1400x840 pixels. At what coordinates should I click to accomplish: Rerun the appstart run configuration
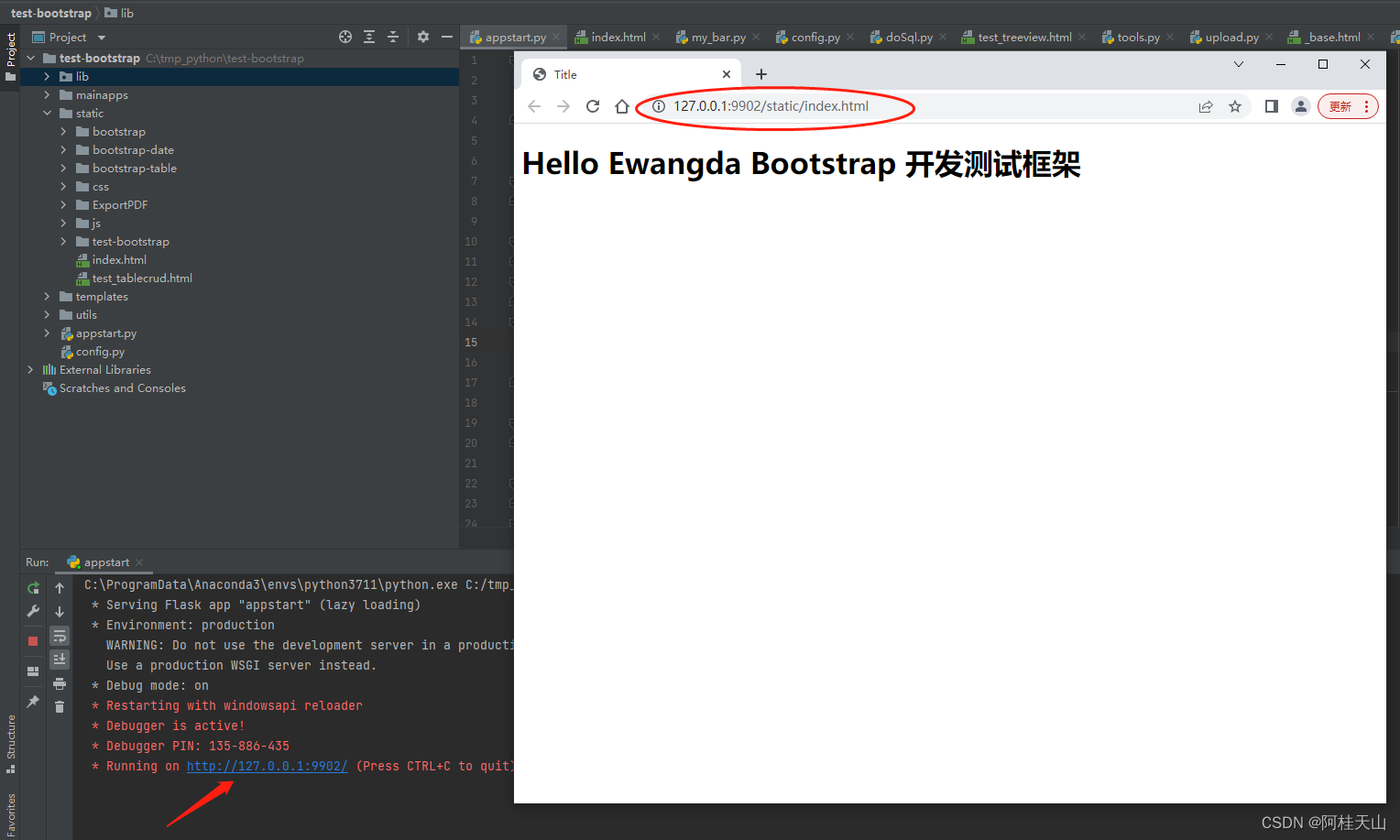click(33, 587)
